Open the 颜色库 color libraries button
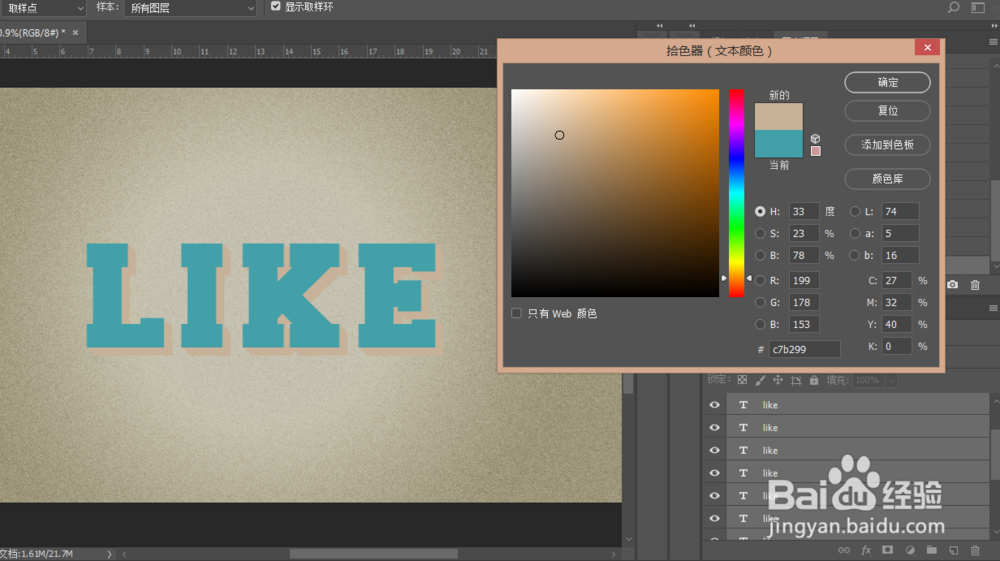 coord(887,179)
